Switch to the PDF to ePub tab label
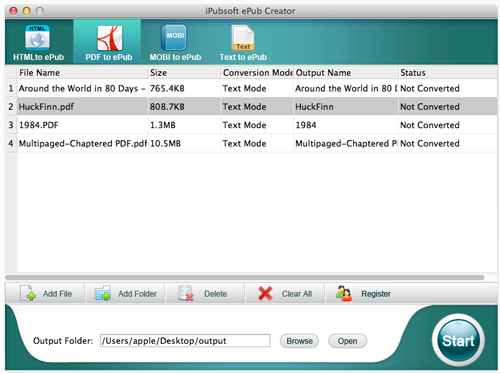This screenshot has height=373, width=500. pos(109,57)
